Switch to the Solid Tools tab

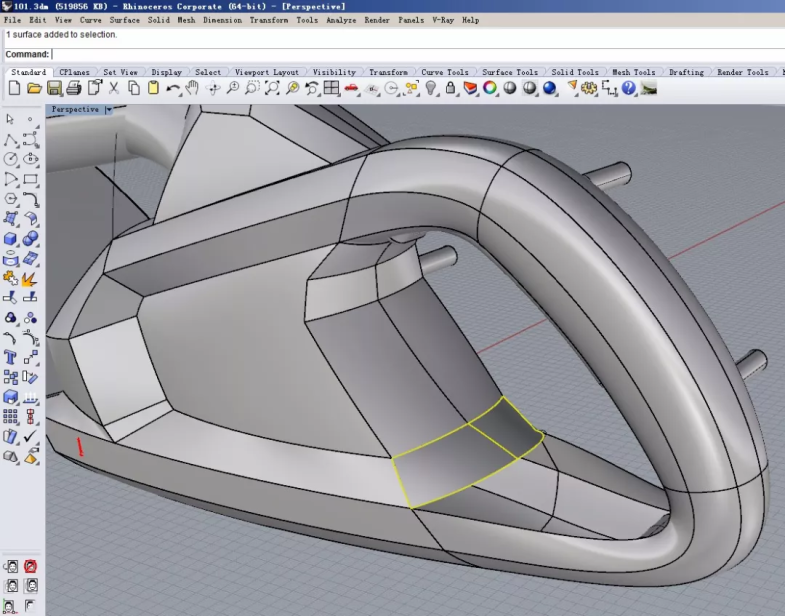point(575,72)
